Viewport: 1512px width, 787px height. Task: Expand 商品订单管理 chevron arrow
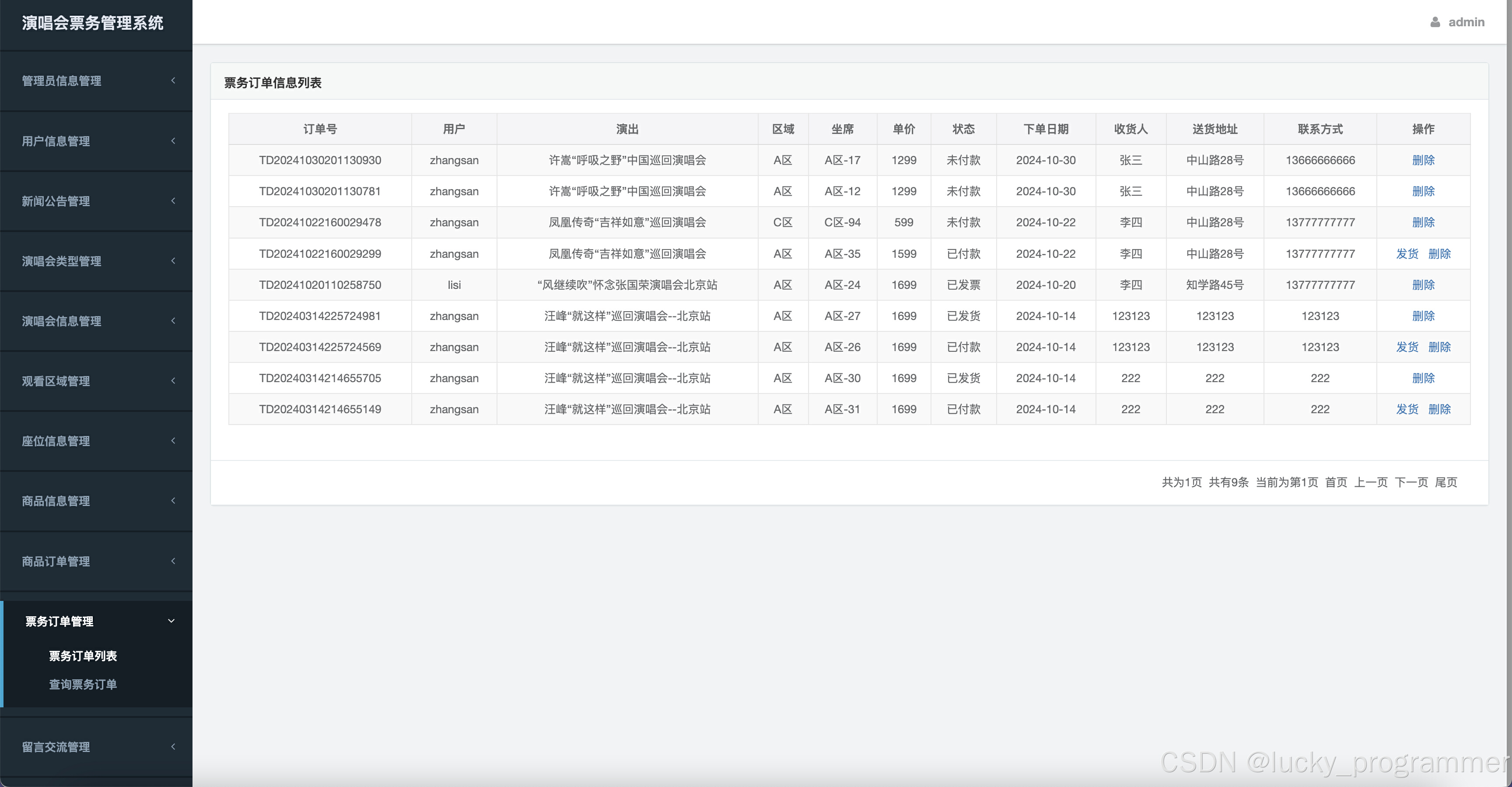[173, 561]
